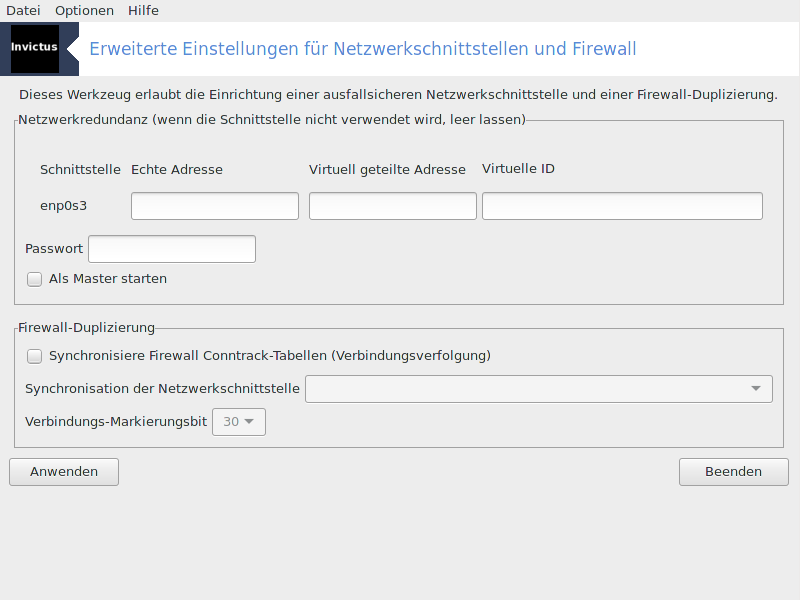Click the Erweiterte Einstellungen header title
This screenshot has height=600, width=800.
(x=363, y=49)
